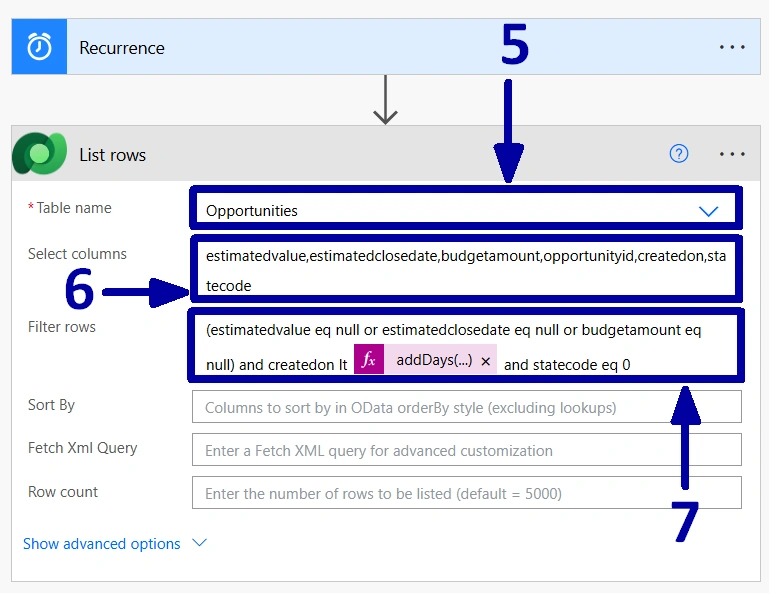Focus the Row count input field
Image resolution: width=769 pixels, height=593 pixels.
click(x=466, y=492)
